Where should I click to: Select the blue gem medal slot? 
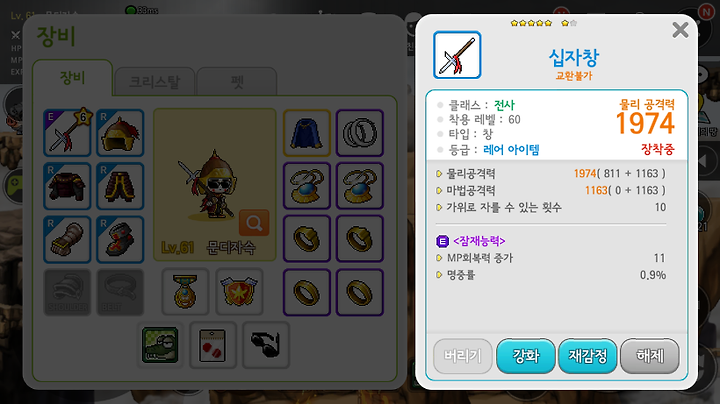point(186,292)
